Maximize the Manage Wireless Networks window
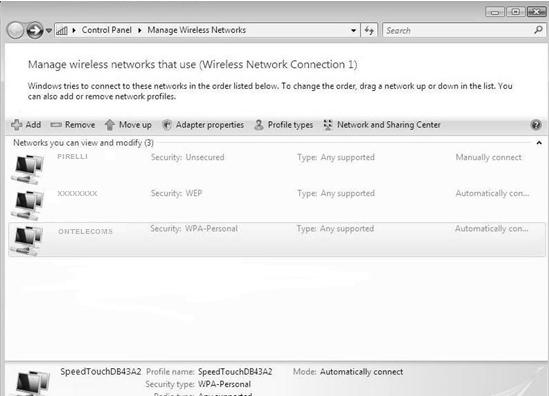 515,12
